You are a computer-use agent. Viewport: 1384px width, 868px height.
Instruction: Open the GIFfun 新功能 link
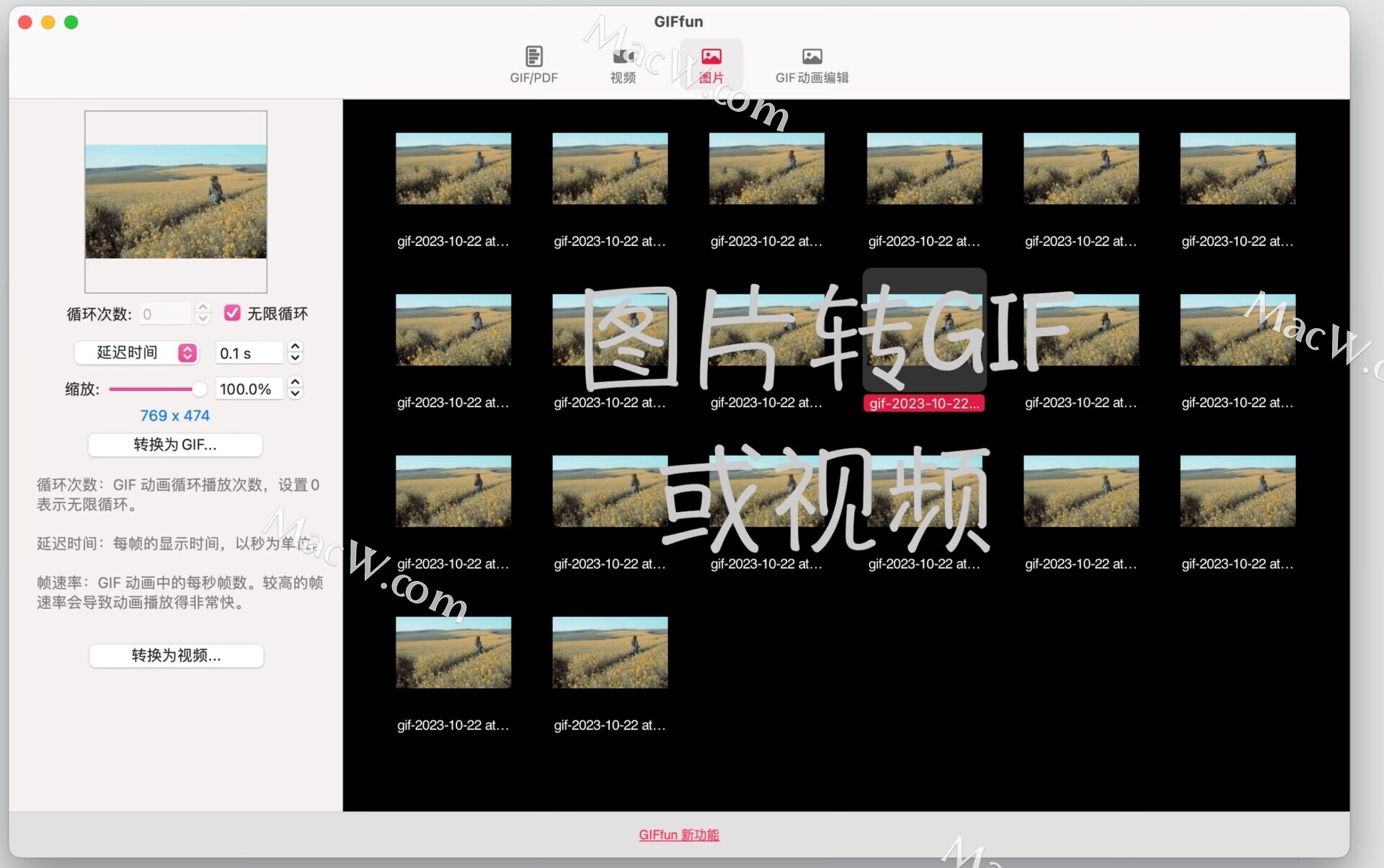click(x=679, y=835)
